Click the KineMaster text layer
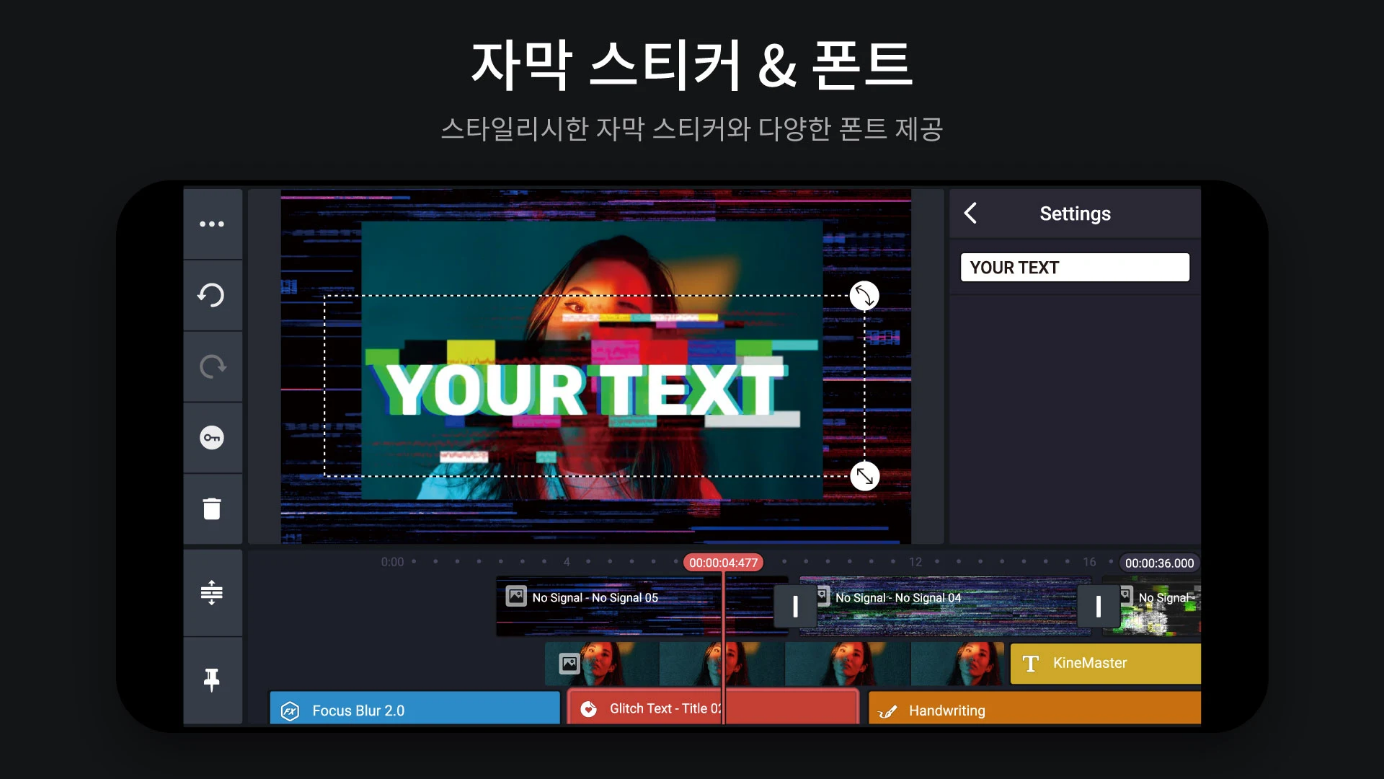 click(1100, 663)
